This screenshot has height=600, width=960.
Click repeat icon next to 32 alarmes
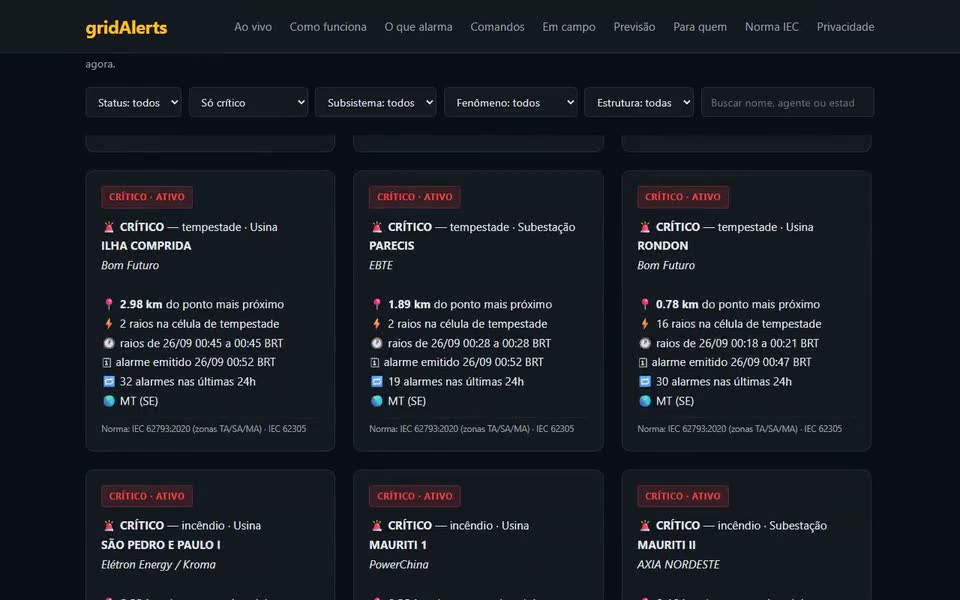109,381
